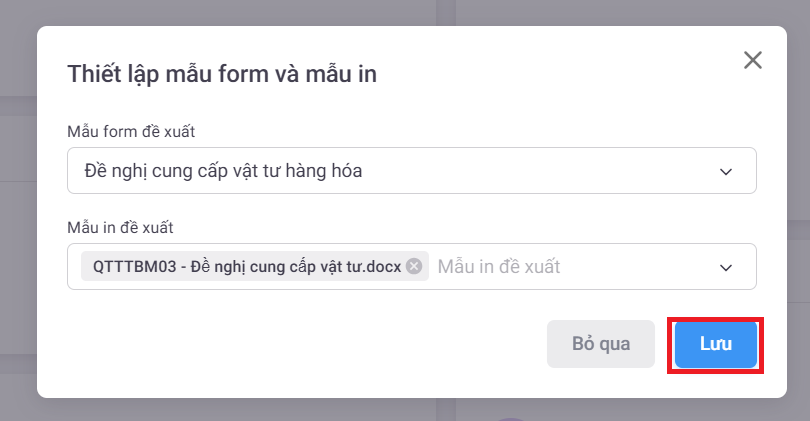This screenshot has width=810, height=421.
Task: Show form template options with the down arrow
Action: click(x=726, y=172)
